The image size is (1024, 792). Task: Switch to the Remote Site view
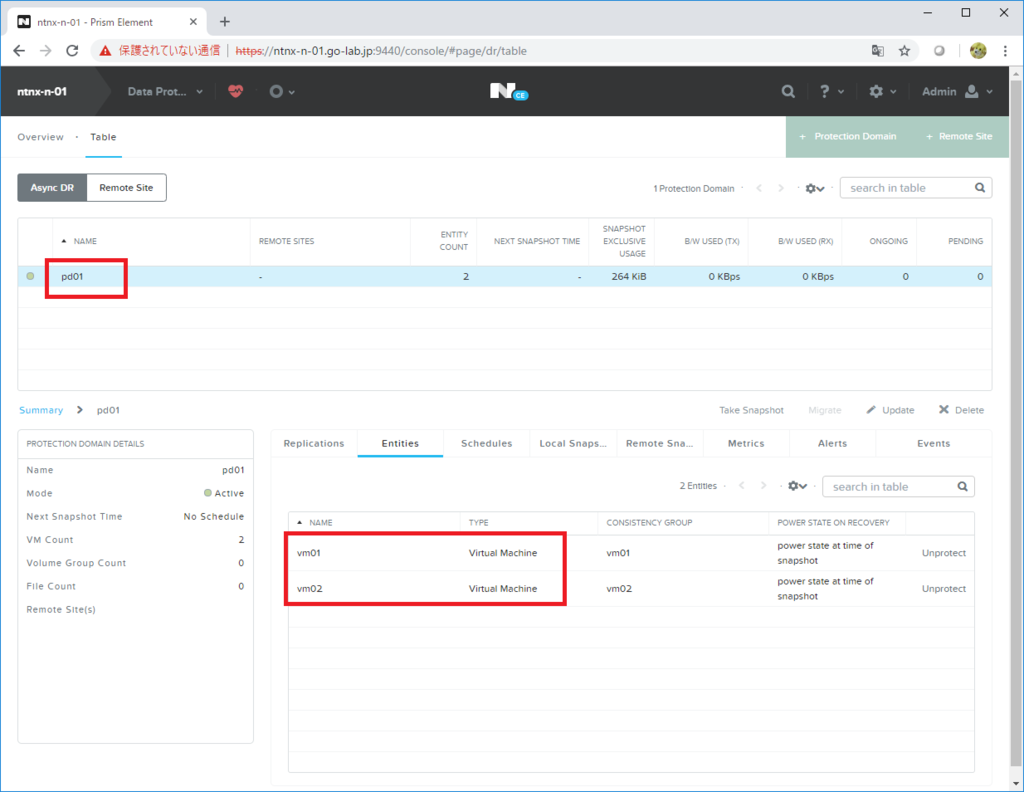coord(126,187)
